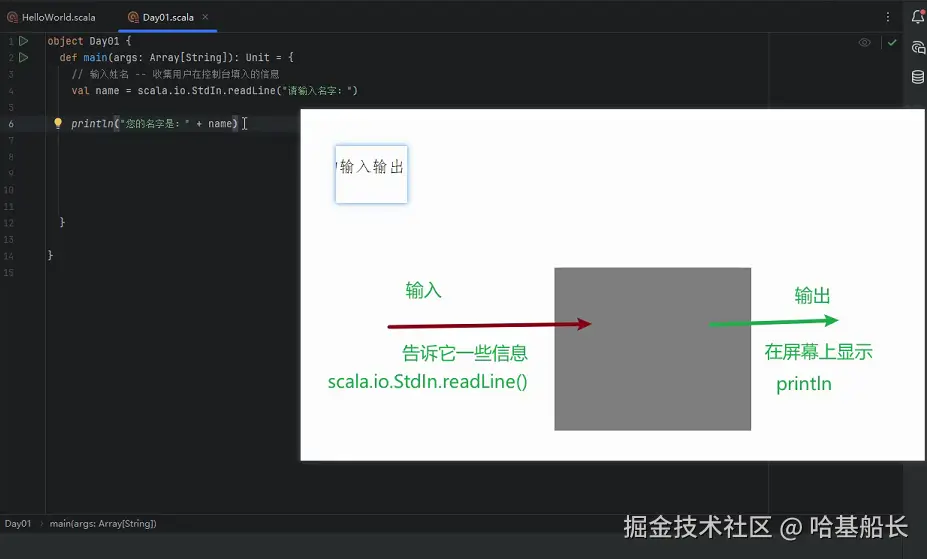927x559 pixels.
Task: Click 'scala.io.StdIn.readLine()' label in slide
Action: (x=427, y=382)
